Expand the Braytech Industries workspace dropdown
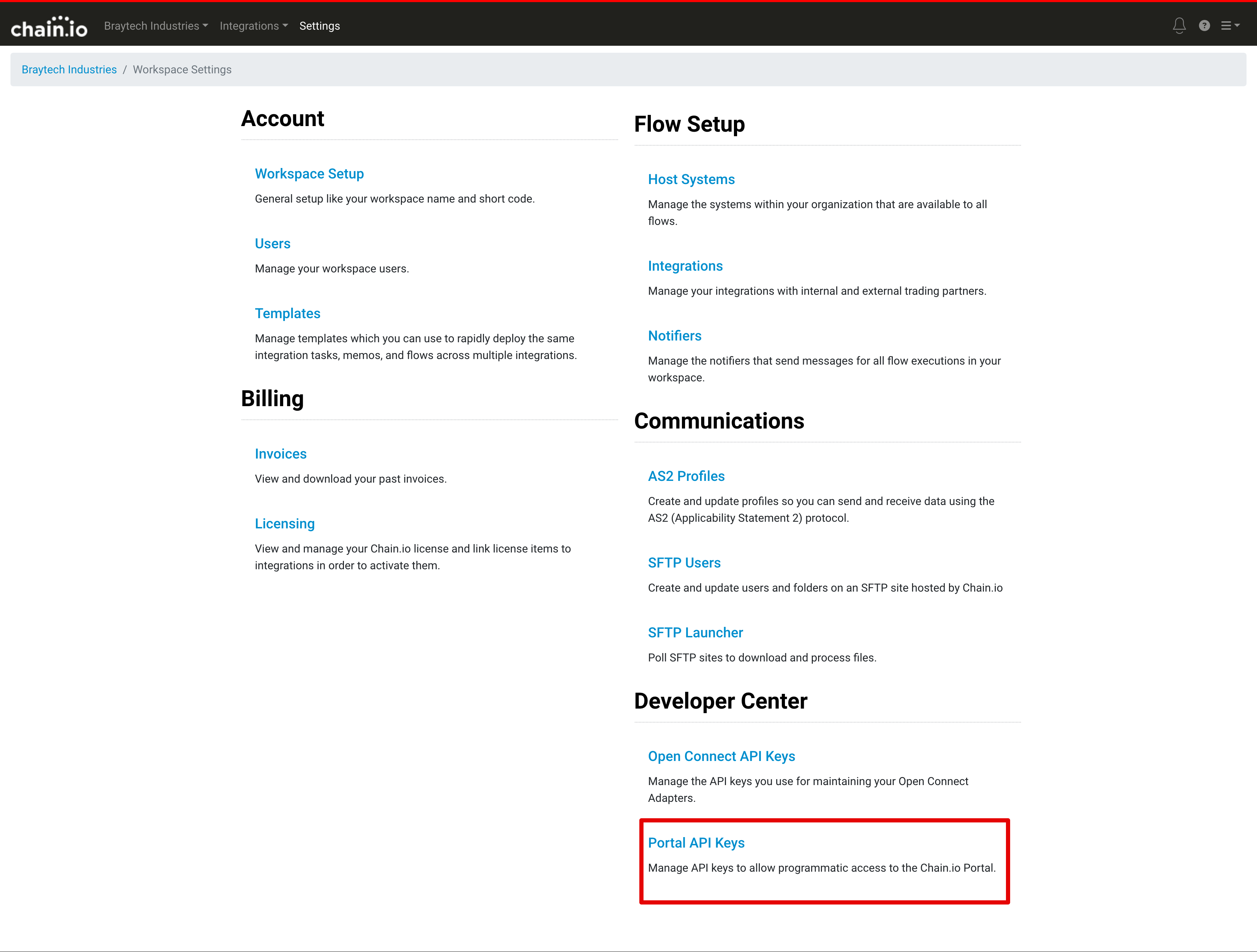The image size is (1257, 952). click(x=156, y=26)
